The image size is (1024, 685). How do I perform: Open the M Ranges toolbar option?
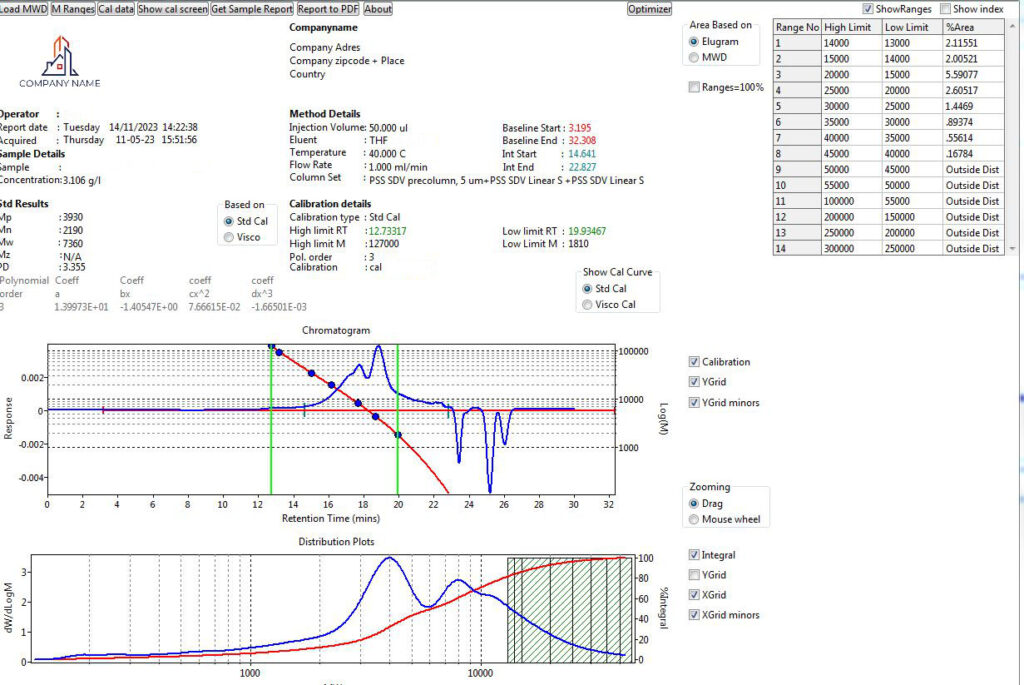(72, 9)
